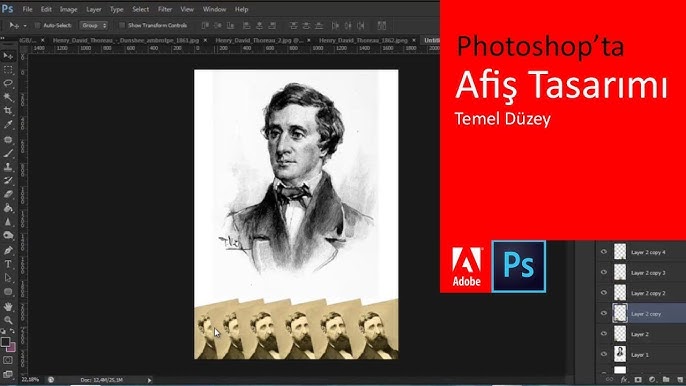Image resolution: width=686 pixels, height=386 pixels.
Task: Close the Henry_David_Thoreau_2.jpg tab
Action: coord(309,40)
